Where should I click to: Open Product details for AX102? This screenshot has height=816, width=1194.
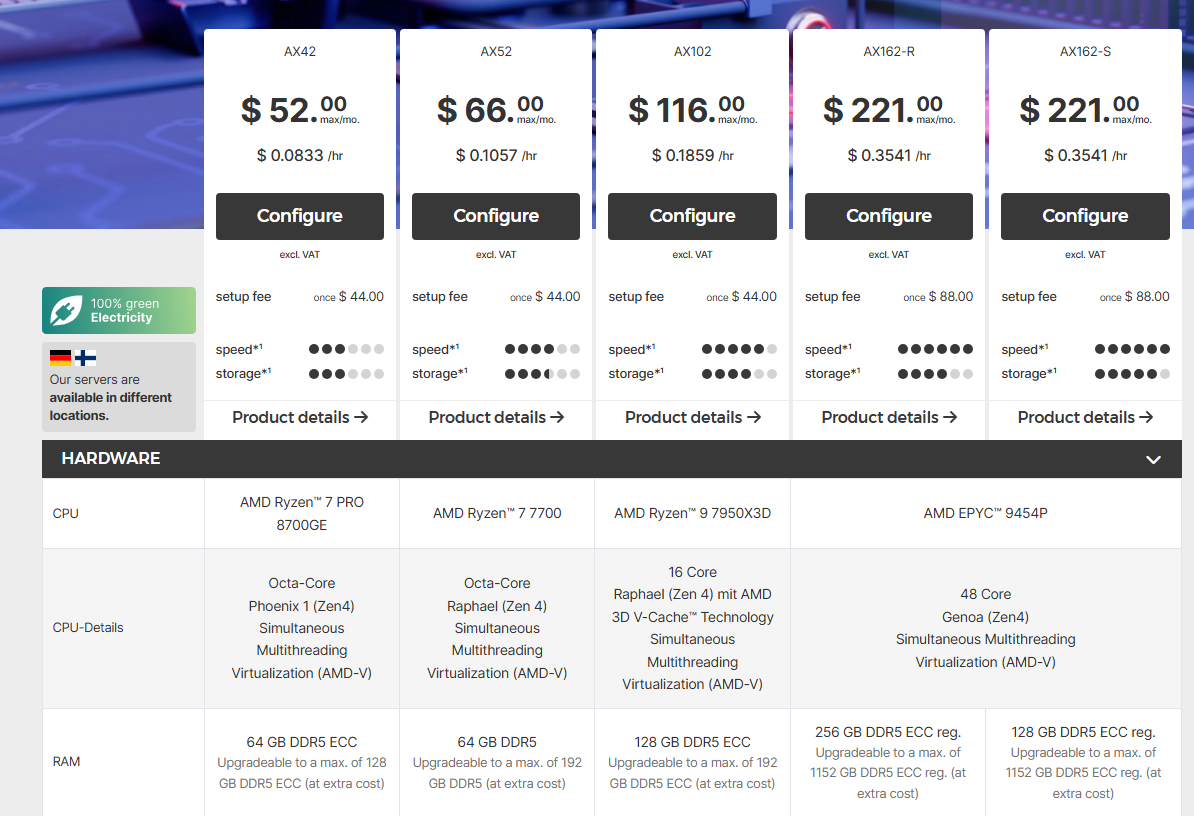[692, 417]
